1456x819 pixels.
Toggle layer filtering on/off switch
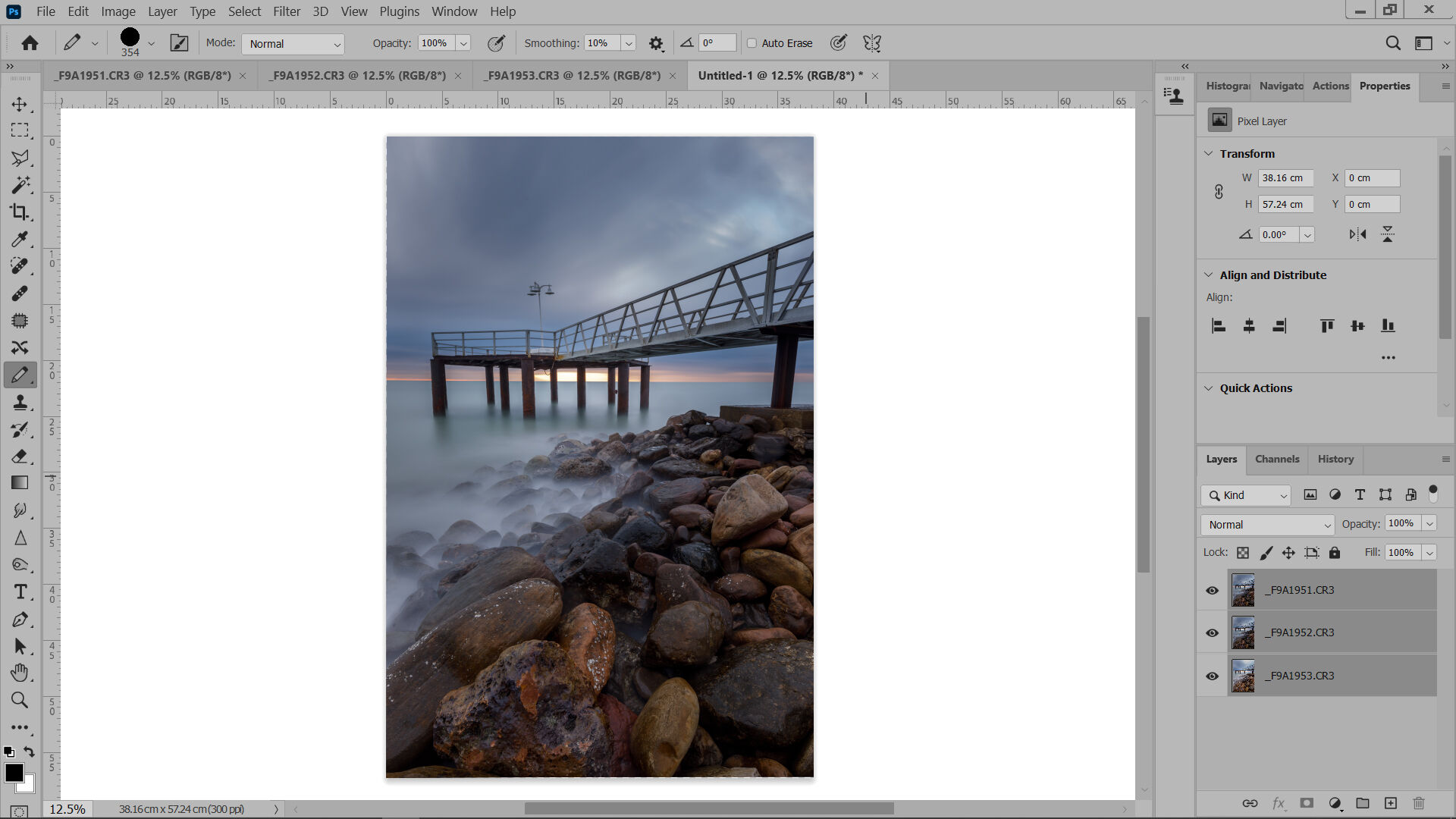click(1433, 494)
